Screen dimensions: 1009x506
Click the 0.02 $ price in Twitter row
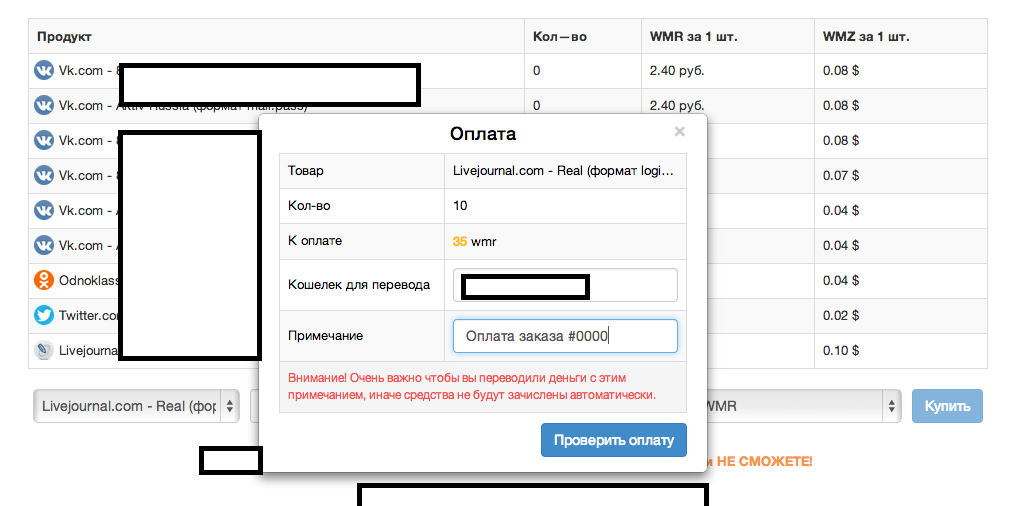pyautogui.click(x=841, y=315)
